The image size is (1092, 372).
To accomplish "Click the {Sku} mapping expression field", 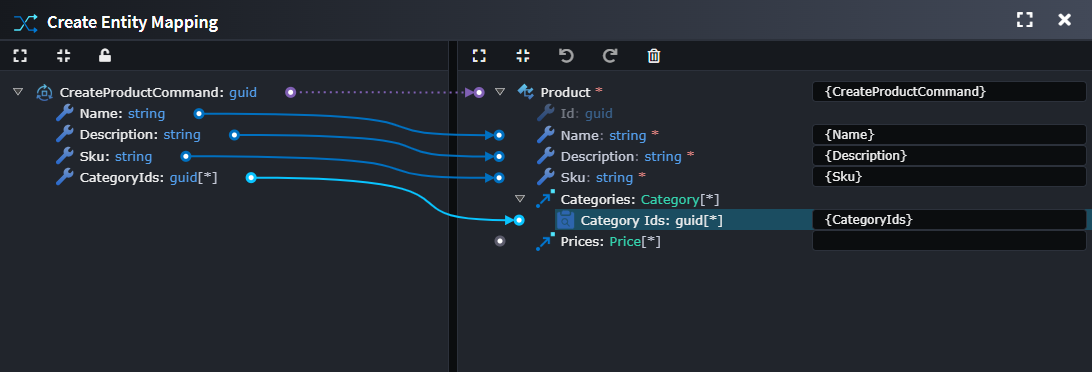I will click(949, 177).
